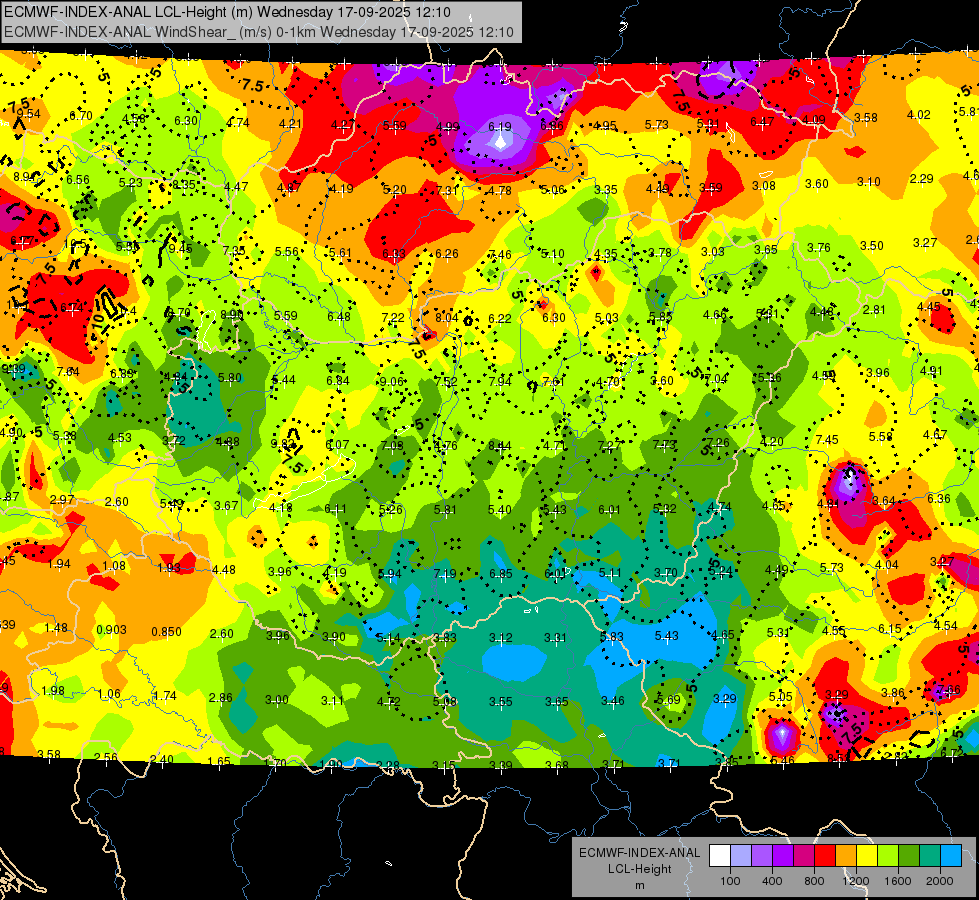Image resolution: width=979 pixels, height=900 pixels.
Task: Click the legend value 800
Action: (814, 881)
